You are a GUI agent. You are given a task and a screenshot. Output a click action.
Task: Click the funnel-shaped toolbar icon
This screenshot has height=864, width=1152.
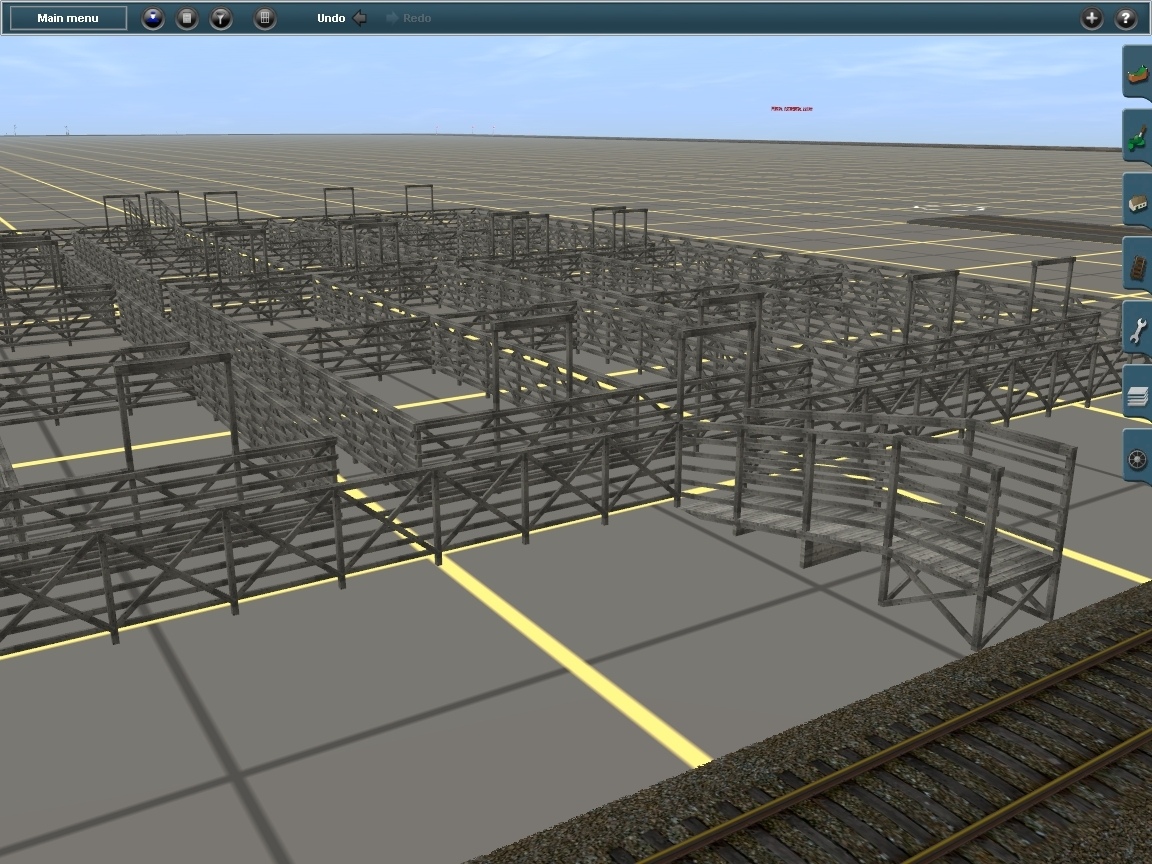pyautogui.click(x=221, y=18)
